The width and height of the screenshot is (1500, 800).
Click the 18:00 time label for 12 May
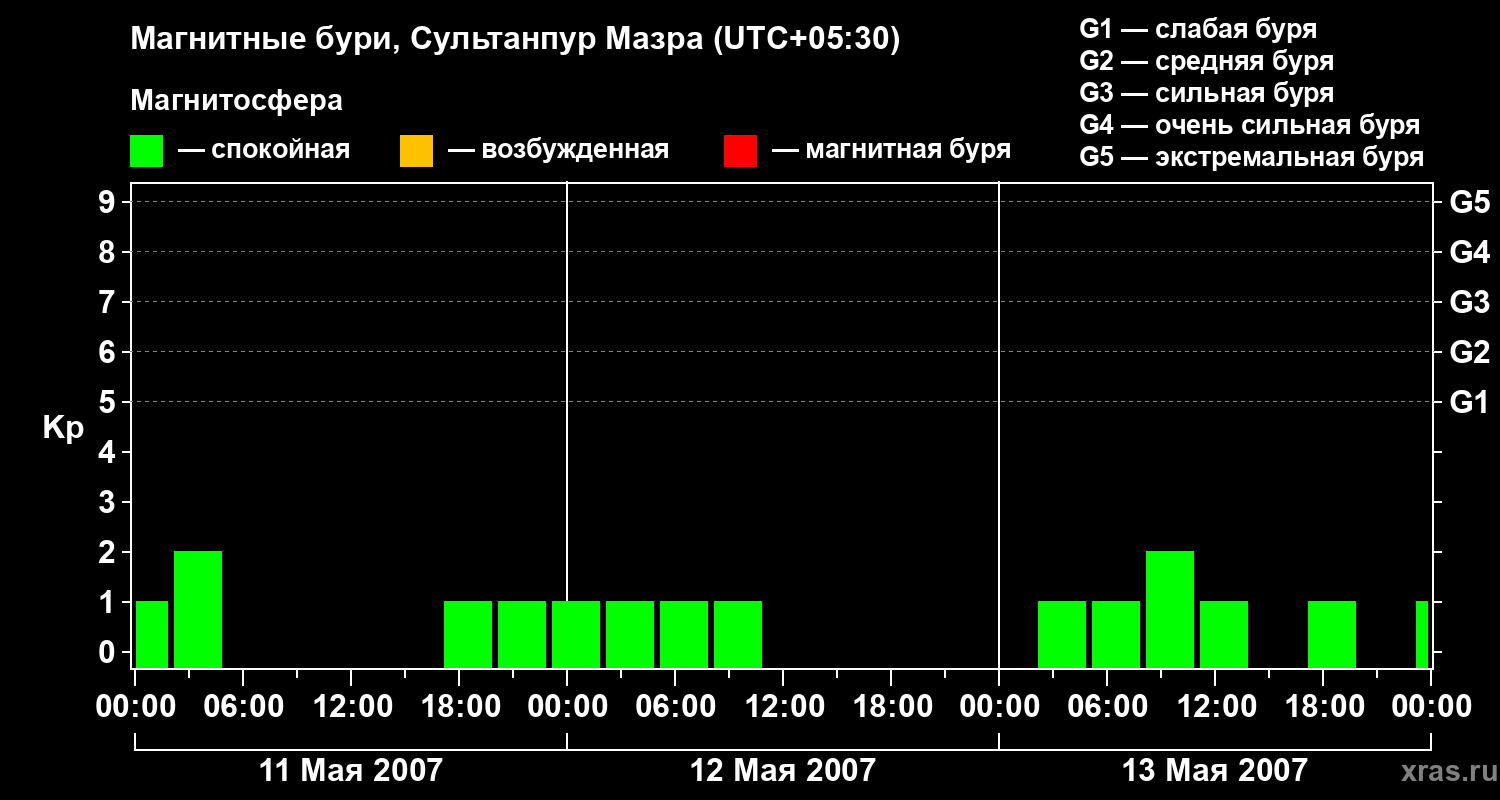click(891, 707)
